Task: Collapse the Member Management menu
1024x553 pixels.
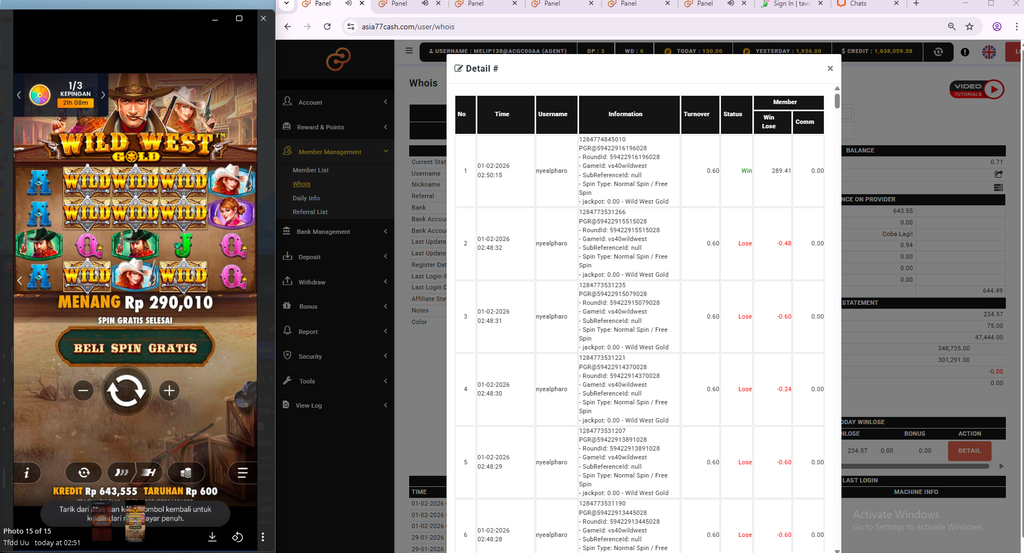Action: (335, 151)
